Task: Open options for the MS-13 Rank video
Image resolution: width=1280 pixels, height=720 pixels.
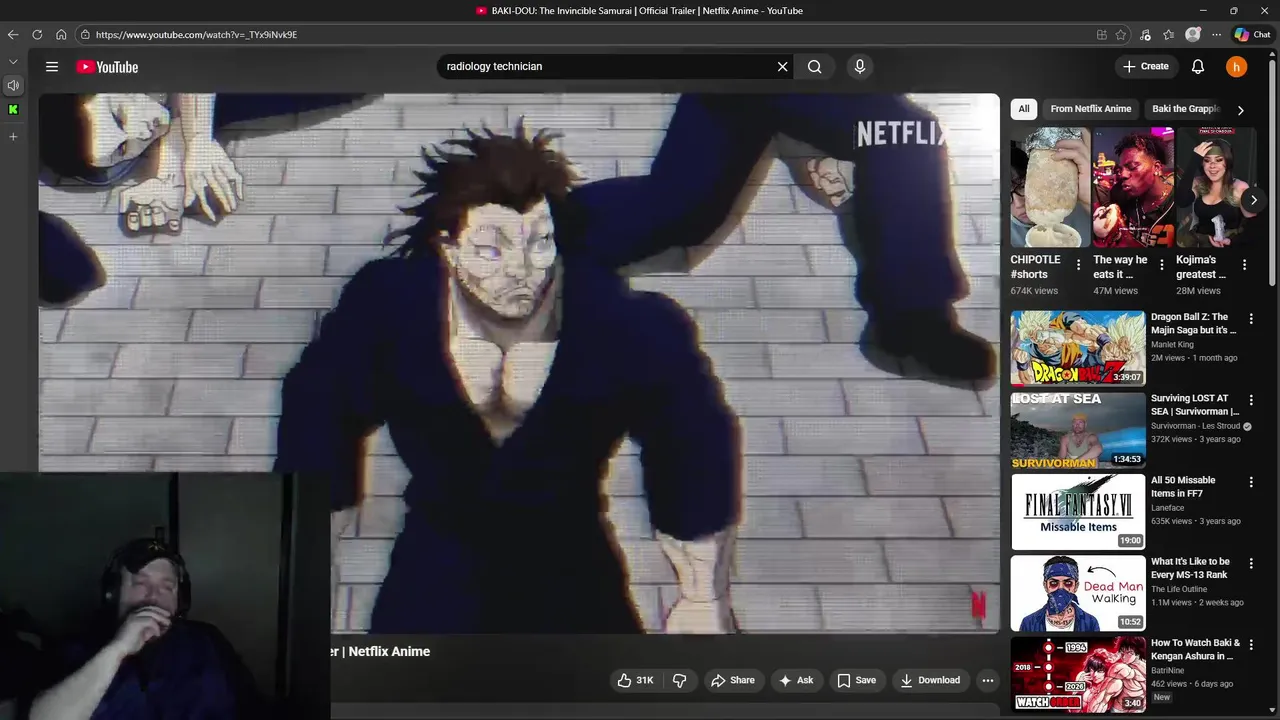Action: click(x=1250, y=564)
